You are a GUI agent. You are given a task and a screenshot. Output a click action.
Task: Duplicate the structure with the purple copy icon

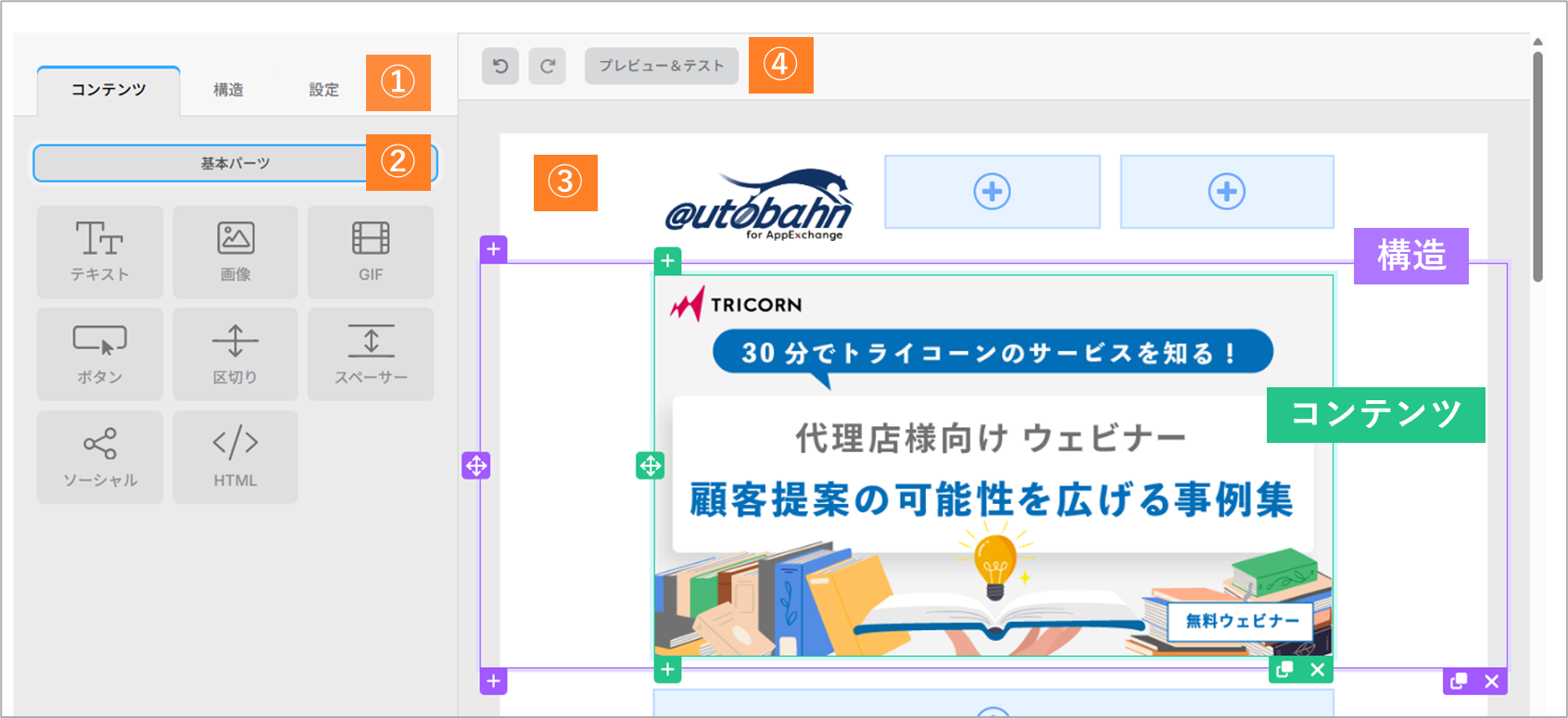[1459, 682]
